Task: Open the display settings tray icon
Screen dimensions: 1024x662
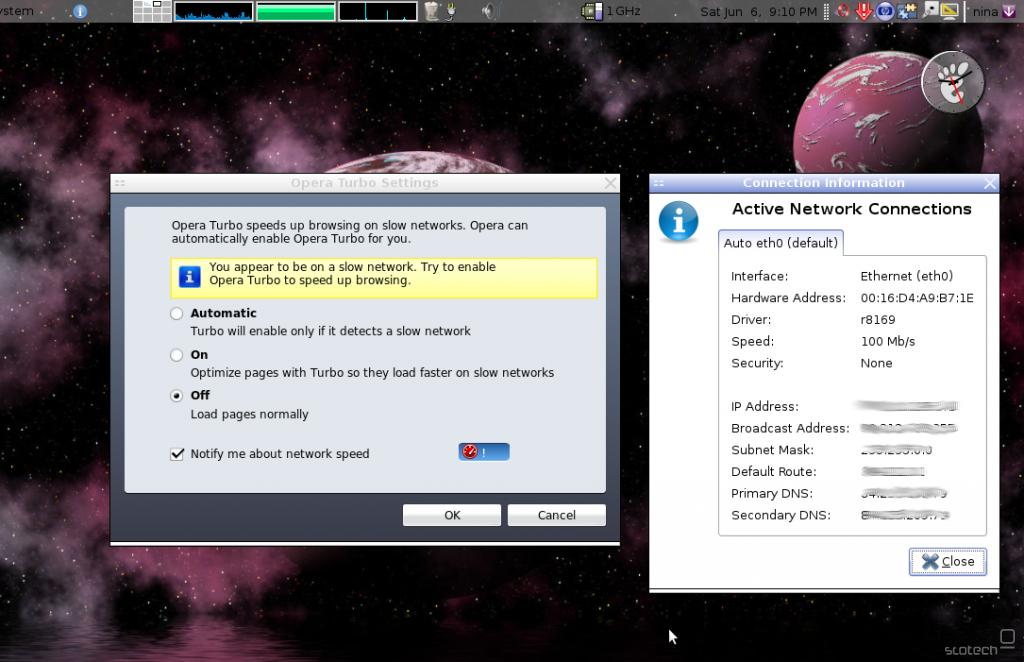Action: click(x=950, y=11)
